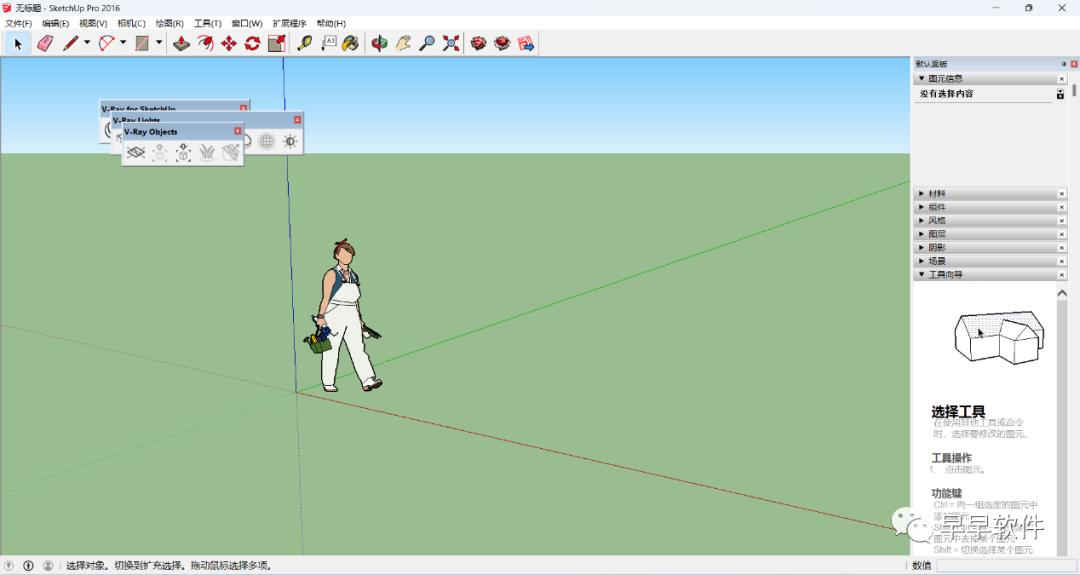The image size is (1080, 575).
Task: Click the credits info status bar icon
Action: pyautogui.click(x=28, y=565)
